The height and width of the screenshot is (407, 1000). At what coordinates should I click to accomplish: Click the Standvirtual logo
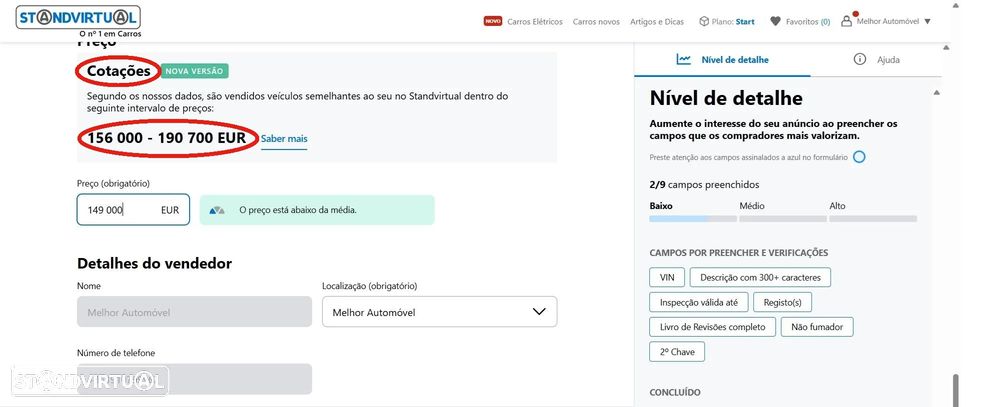pyautogui.click(x=79, y=17)
